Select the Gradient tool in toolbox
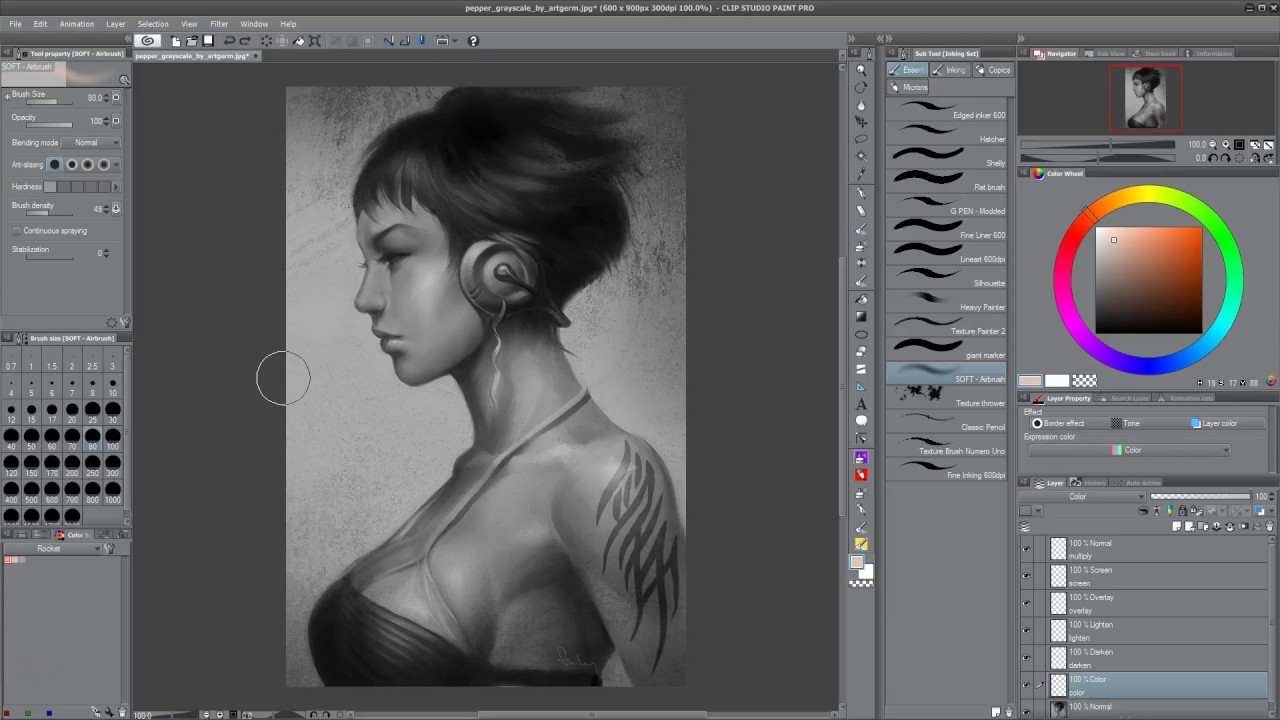The width and height of the screenshot is (1280, 720). [861, 316]
